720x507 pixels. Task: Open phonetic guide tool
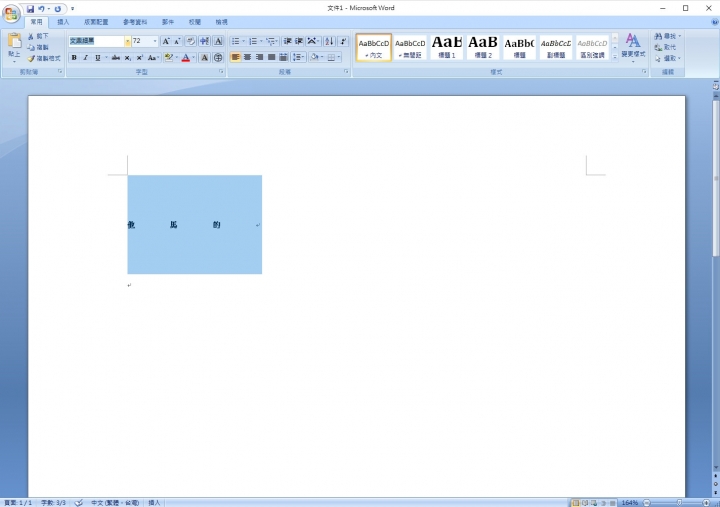tap(204, 41)
